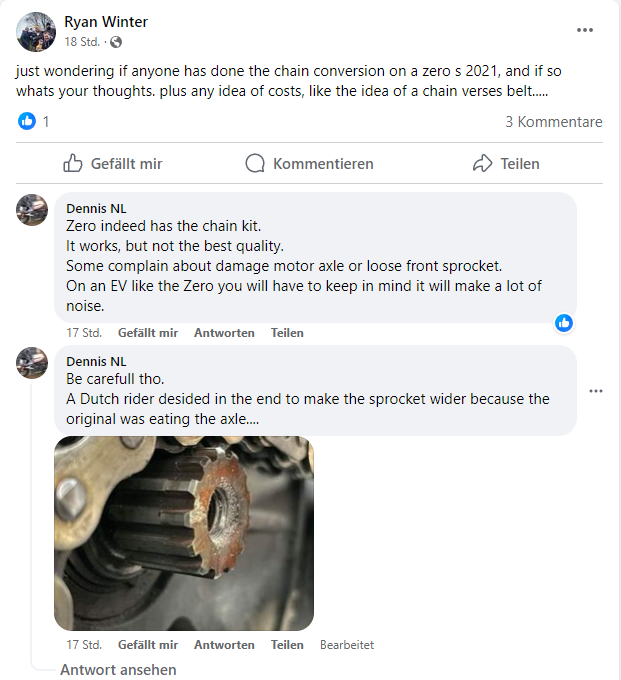Click the thumbs-up Gefällt mir post button
Viewport: 621px width, 680px height.
point(112,163)
